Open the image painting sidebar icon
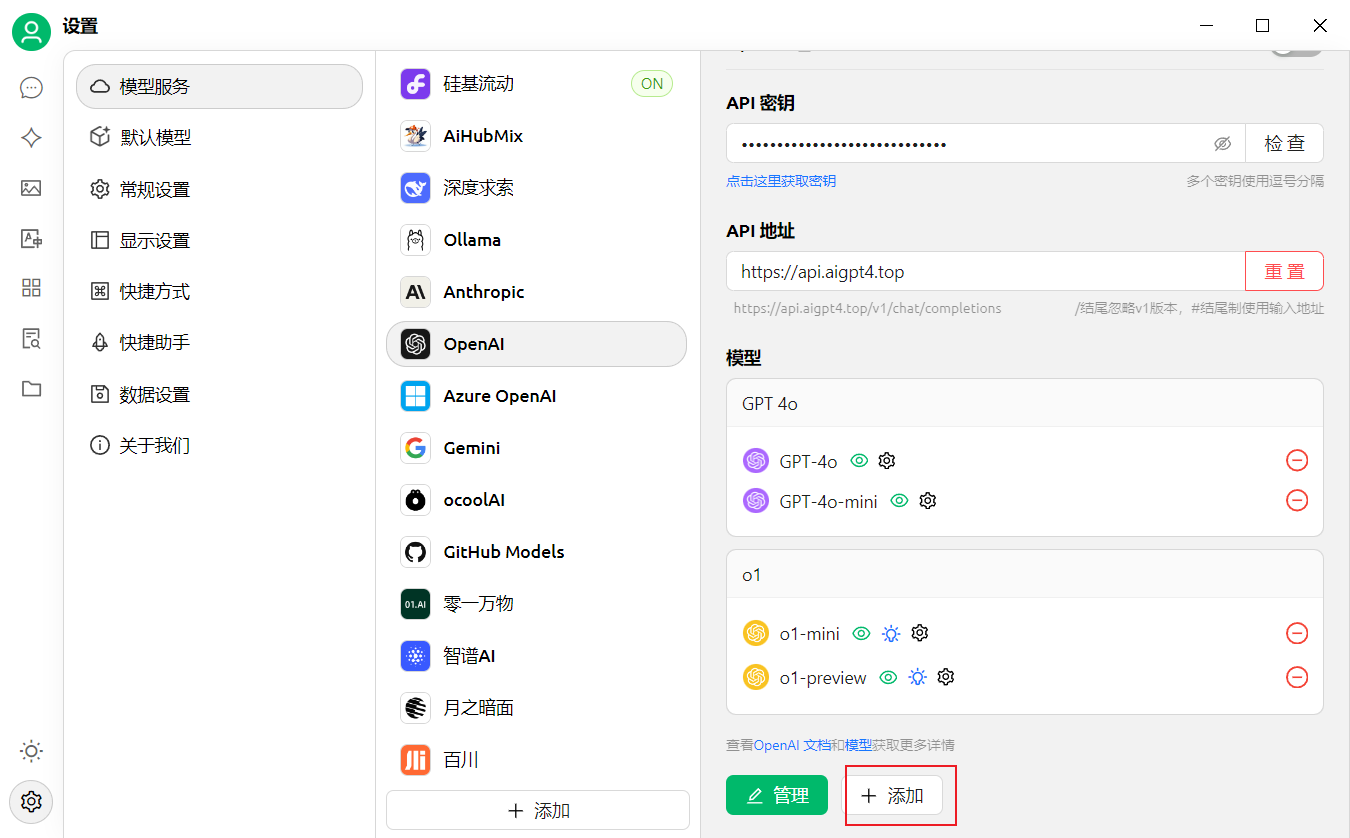Screen dimensions: 1350x838 click(32, 188)
